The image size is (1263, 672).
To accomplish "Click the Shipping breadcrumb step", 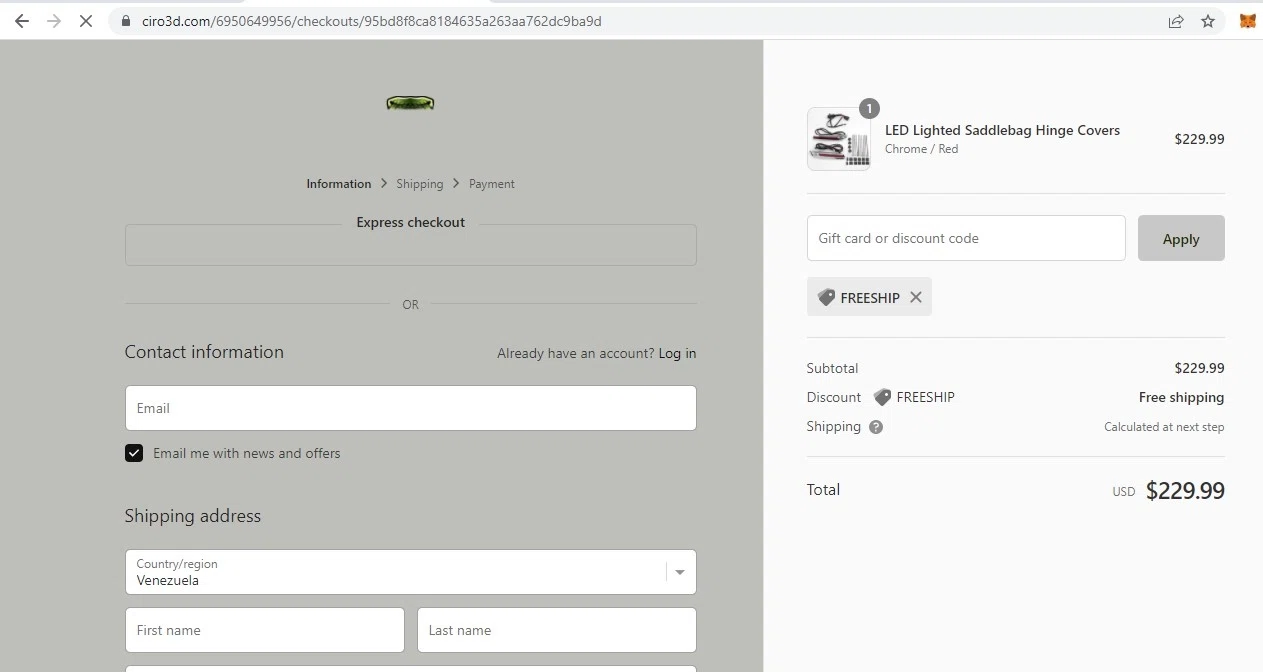I will [x=419, y=184].
